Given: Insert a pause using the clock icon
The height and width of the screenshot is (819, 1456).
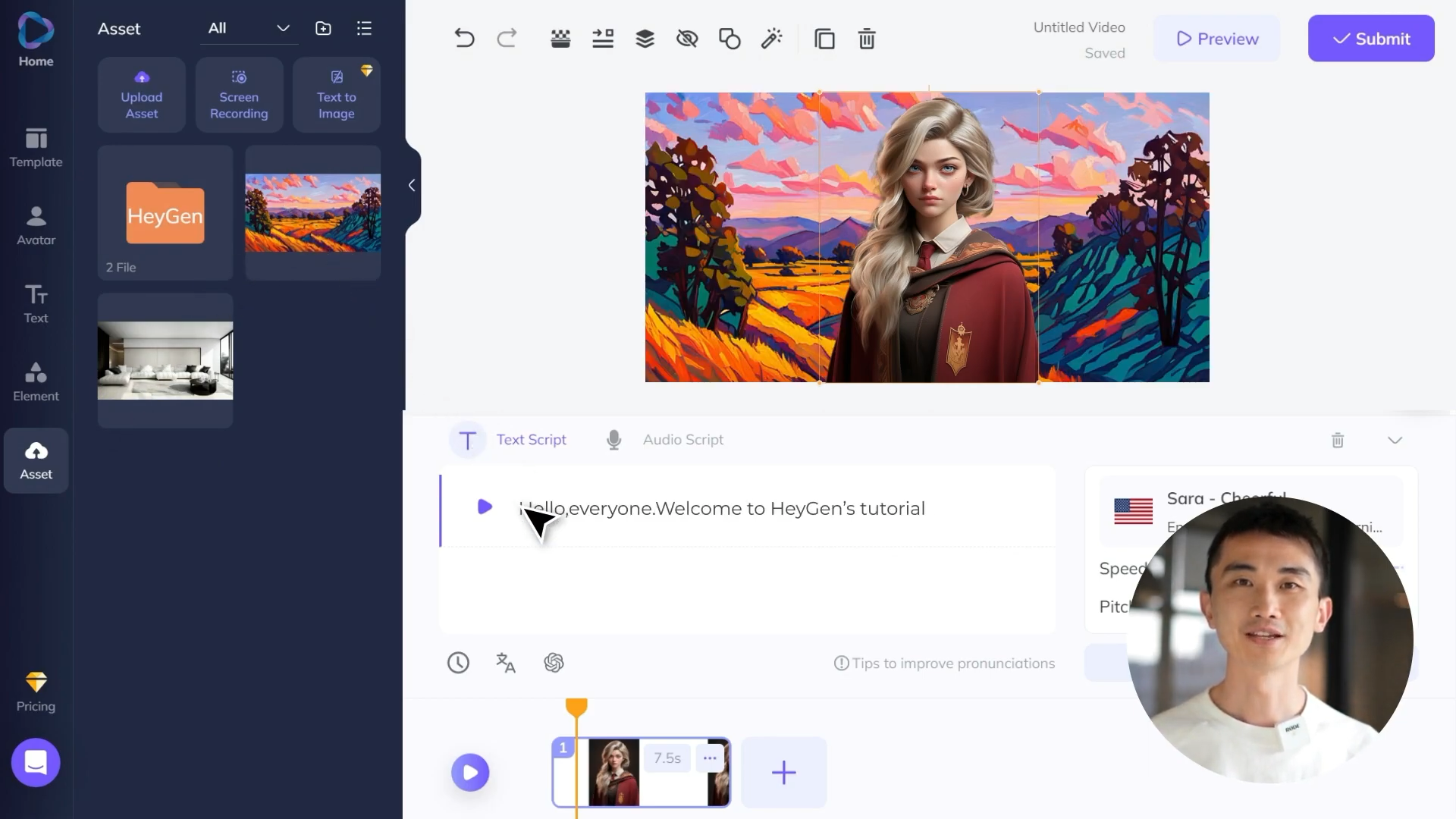Looking at the screenshot, I should [458, 662].
